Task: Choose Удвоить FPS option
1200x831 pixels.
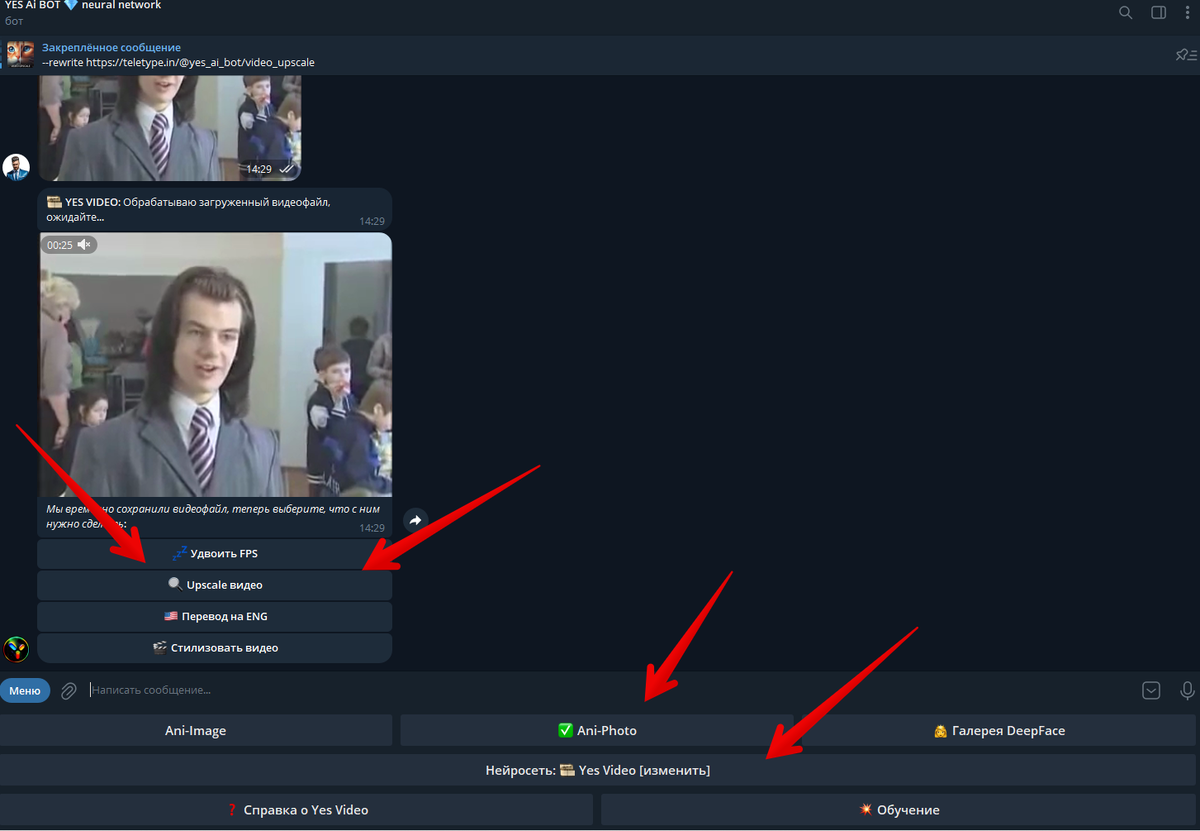Action: pos(214,554)
